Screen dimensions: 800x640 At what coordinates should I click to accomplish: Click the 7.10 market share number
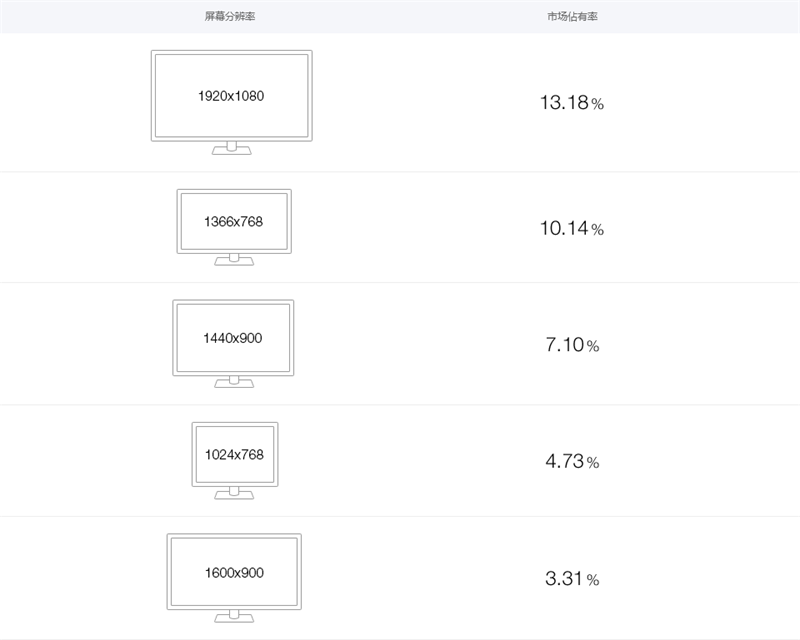click(564, 345)
